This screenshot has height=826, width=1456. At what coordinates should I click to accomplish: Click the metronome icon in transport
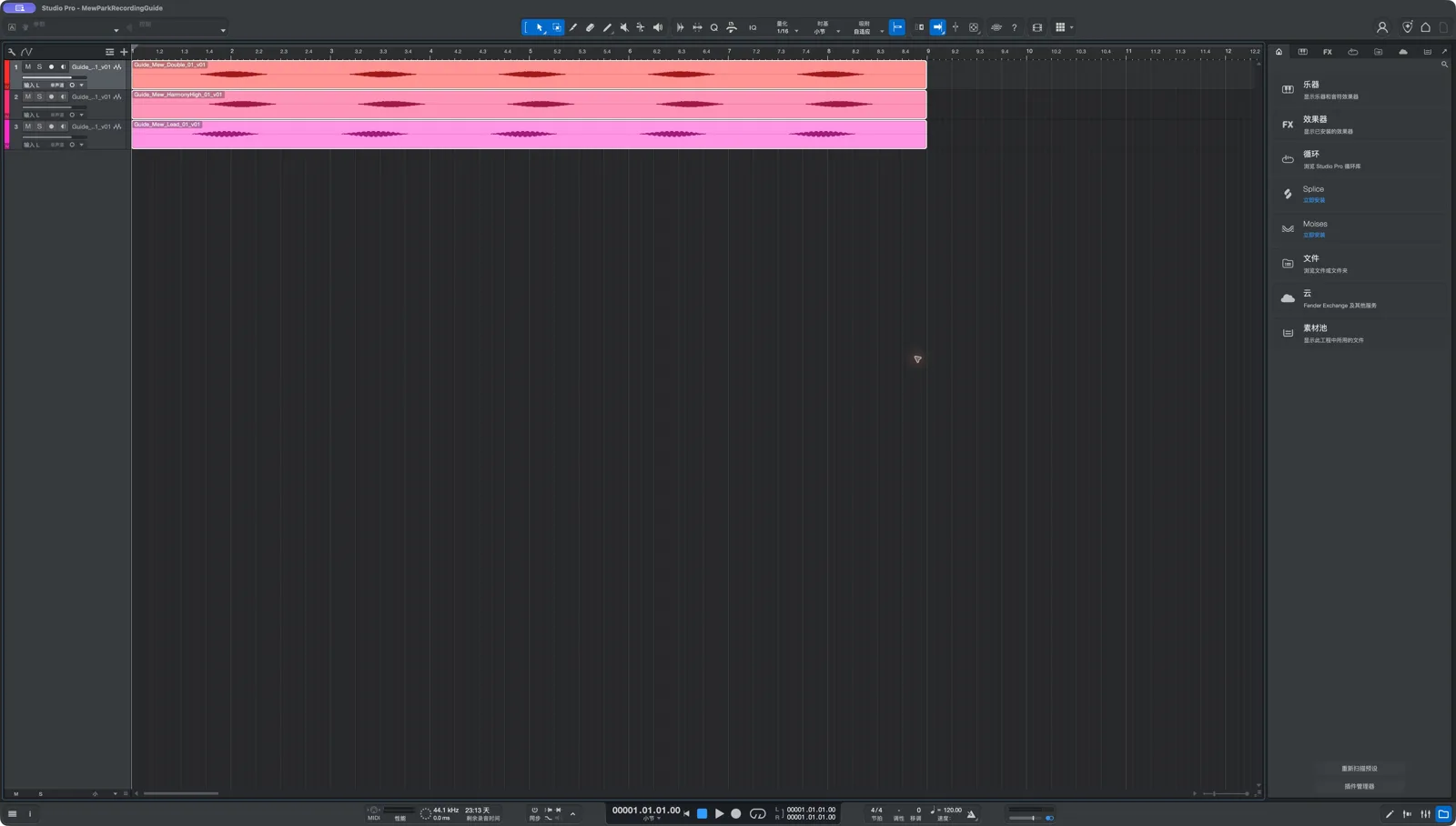[972, 814]
